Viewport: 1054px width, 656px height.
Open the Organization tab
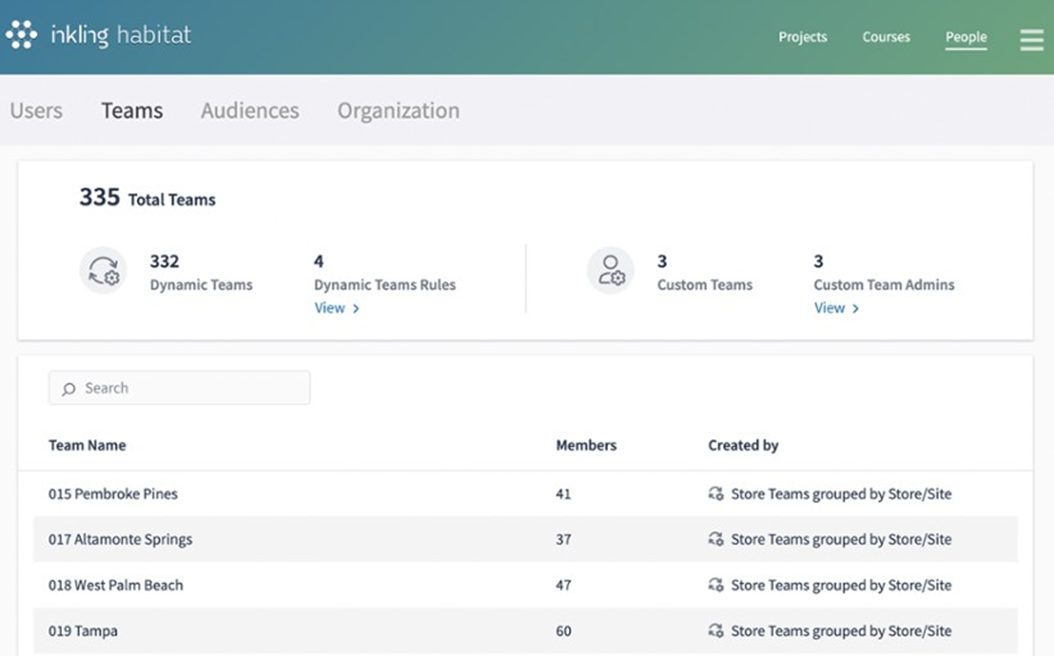tap(398, 111)
